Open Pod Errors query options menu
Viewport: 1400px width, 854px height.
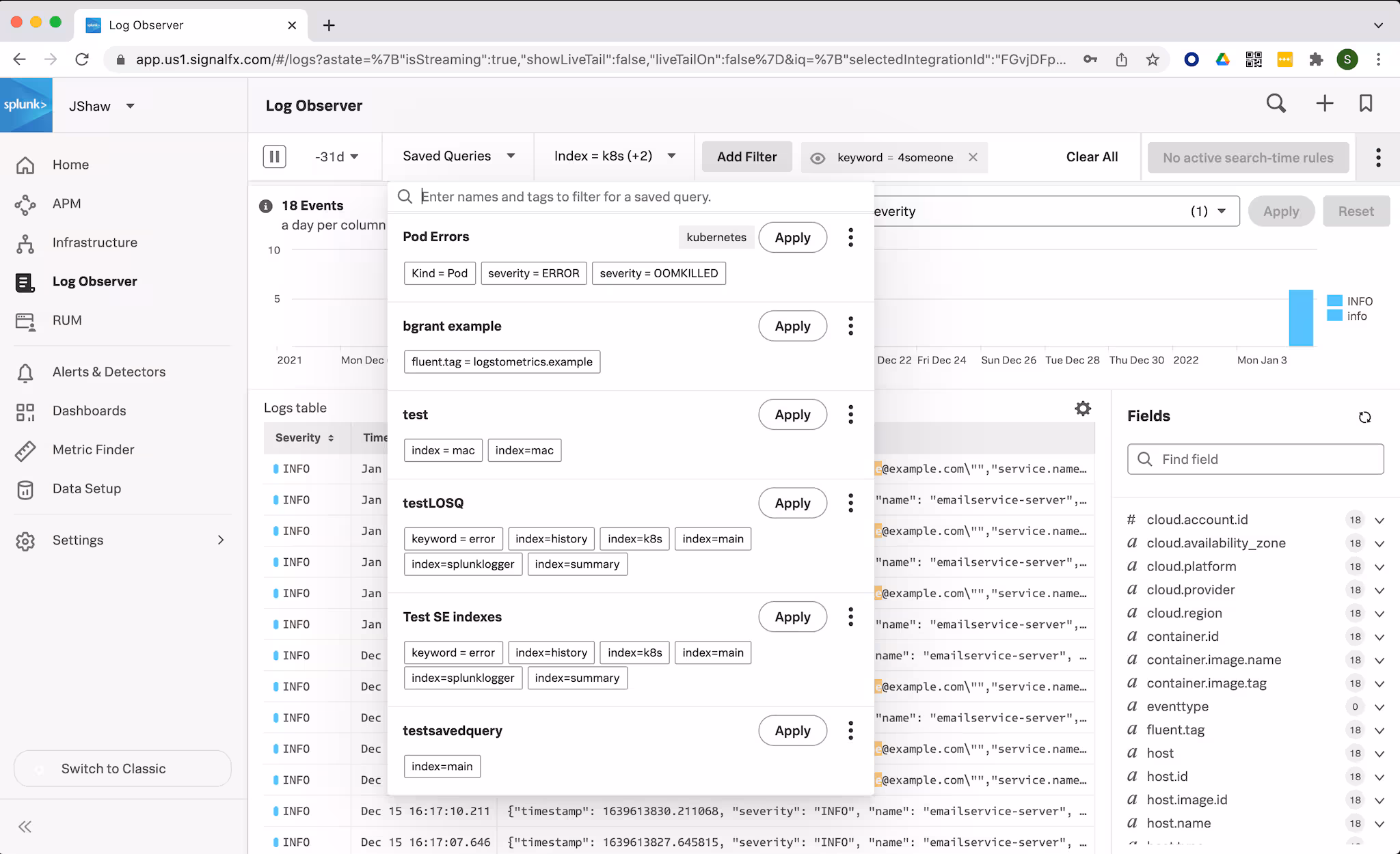click(x=850, y=237)
